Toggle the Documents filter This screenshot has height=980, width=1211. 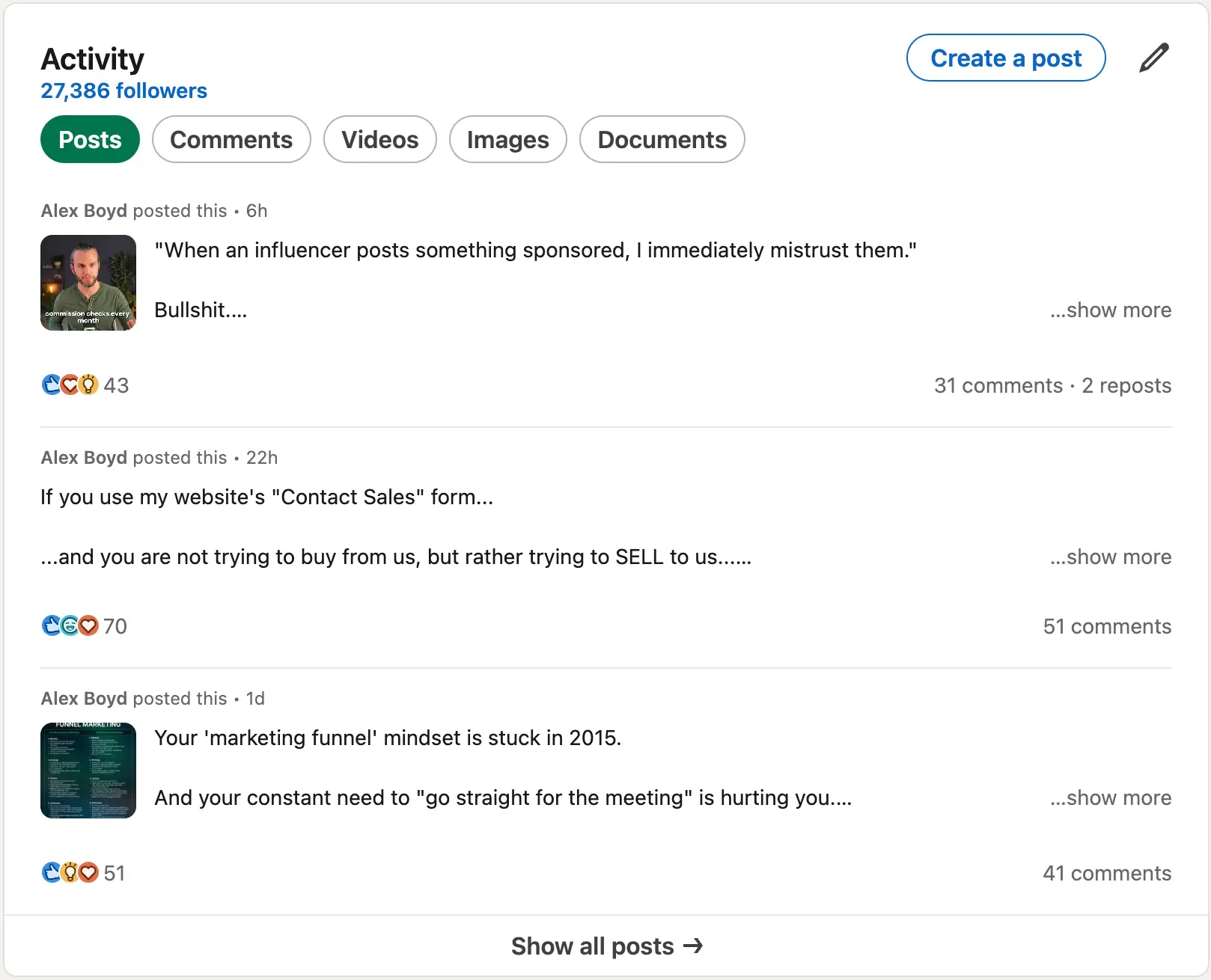(661, 139)
